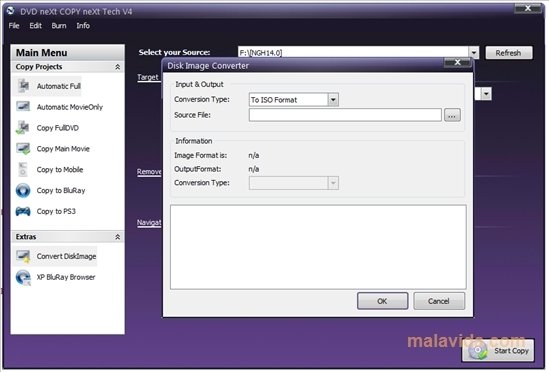The height and width of the screenshot is (372, 549).
Task: Launch the XP BluRay Browser icon
Action: (x=23, y=277)
